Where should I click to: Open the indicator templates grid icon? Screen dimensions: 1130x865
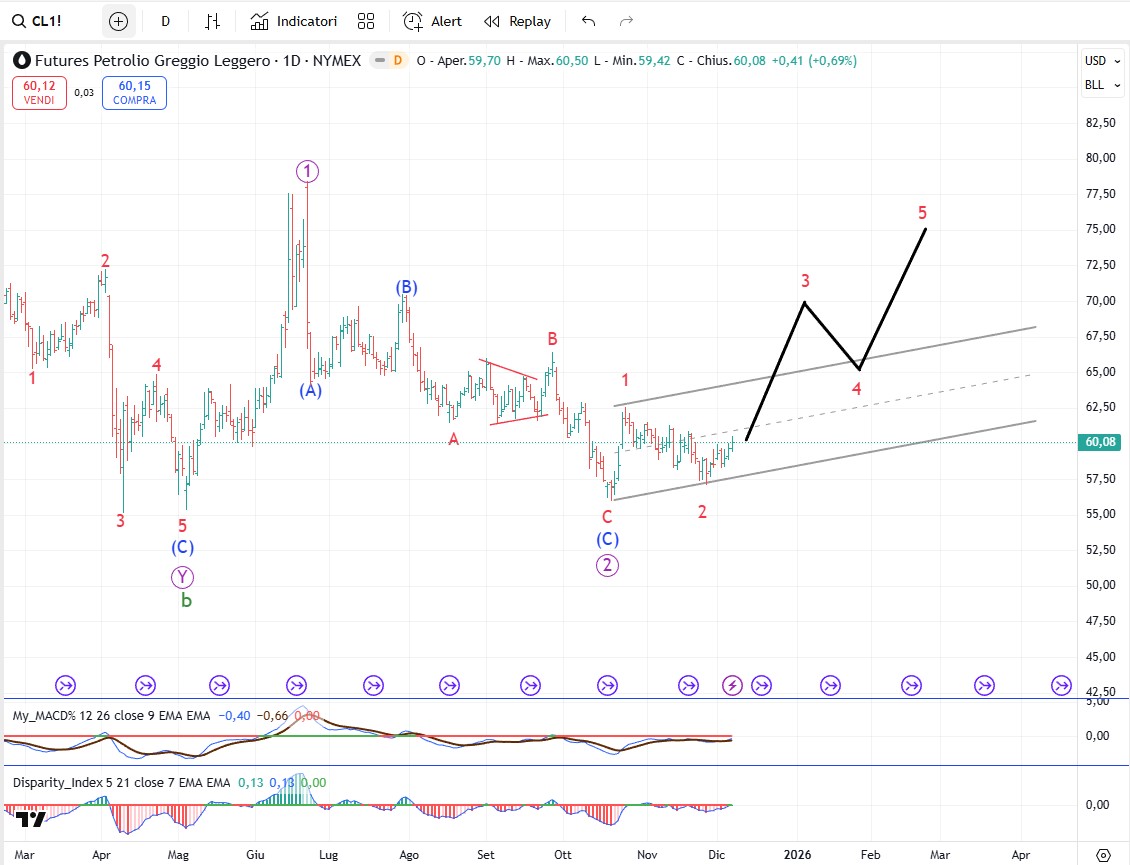coord(366,21)
